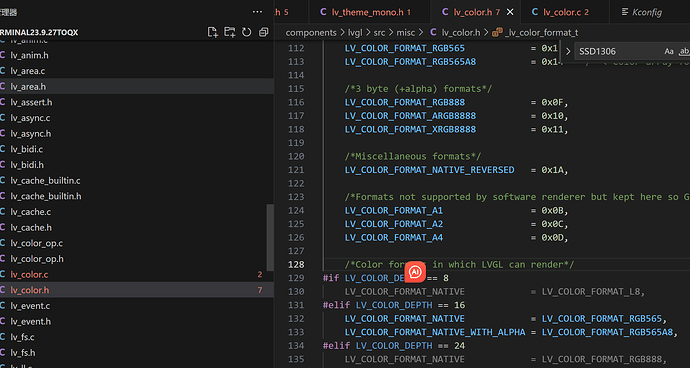
Task: Click the explorer vertical scrollbar thumb
Action: point(270,238)
